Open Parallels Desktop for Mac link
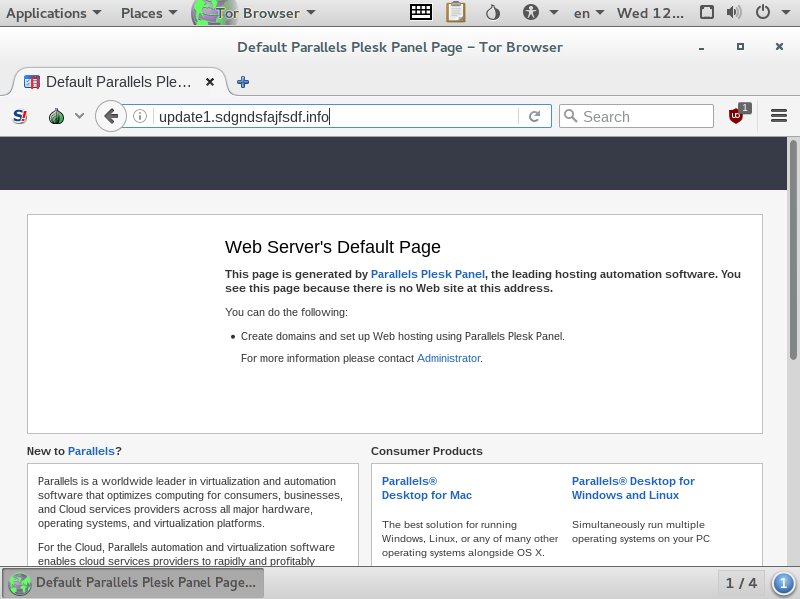Screen dimensions: 800x599 click(427, 488)
